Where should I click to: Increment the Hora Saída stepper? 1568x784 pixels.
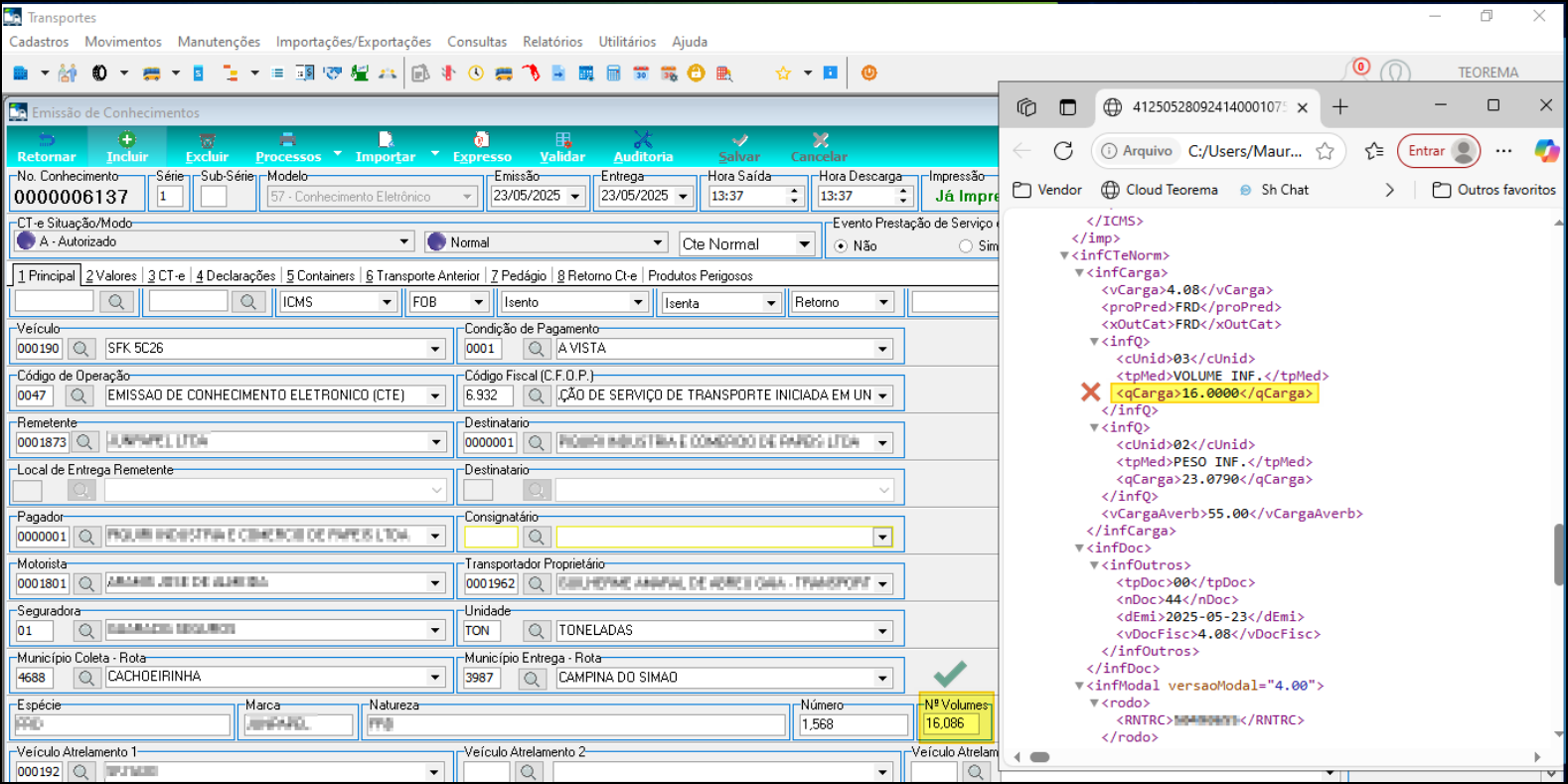794,191
